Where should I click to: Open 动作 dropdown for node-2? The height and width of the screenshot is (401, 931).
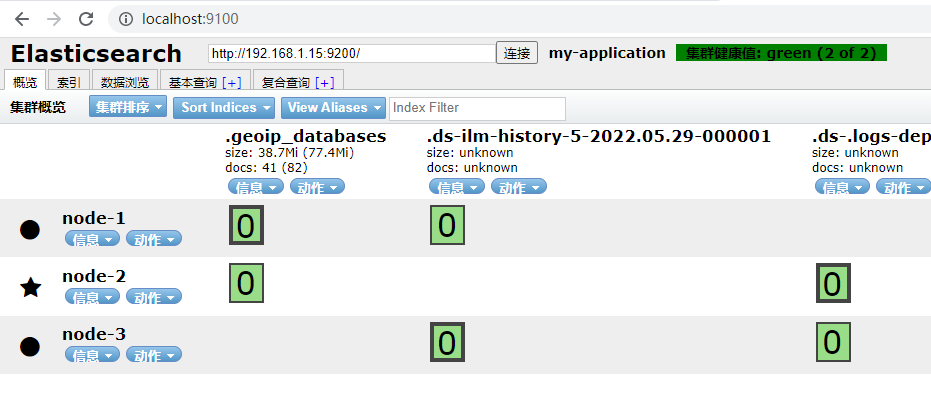[x=154, y=296]
